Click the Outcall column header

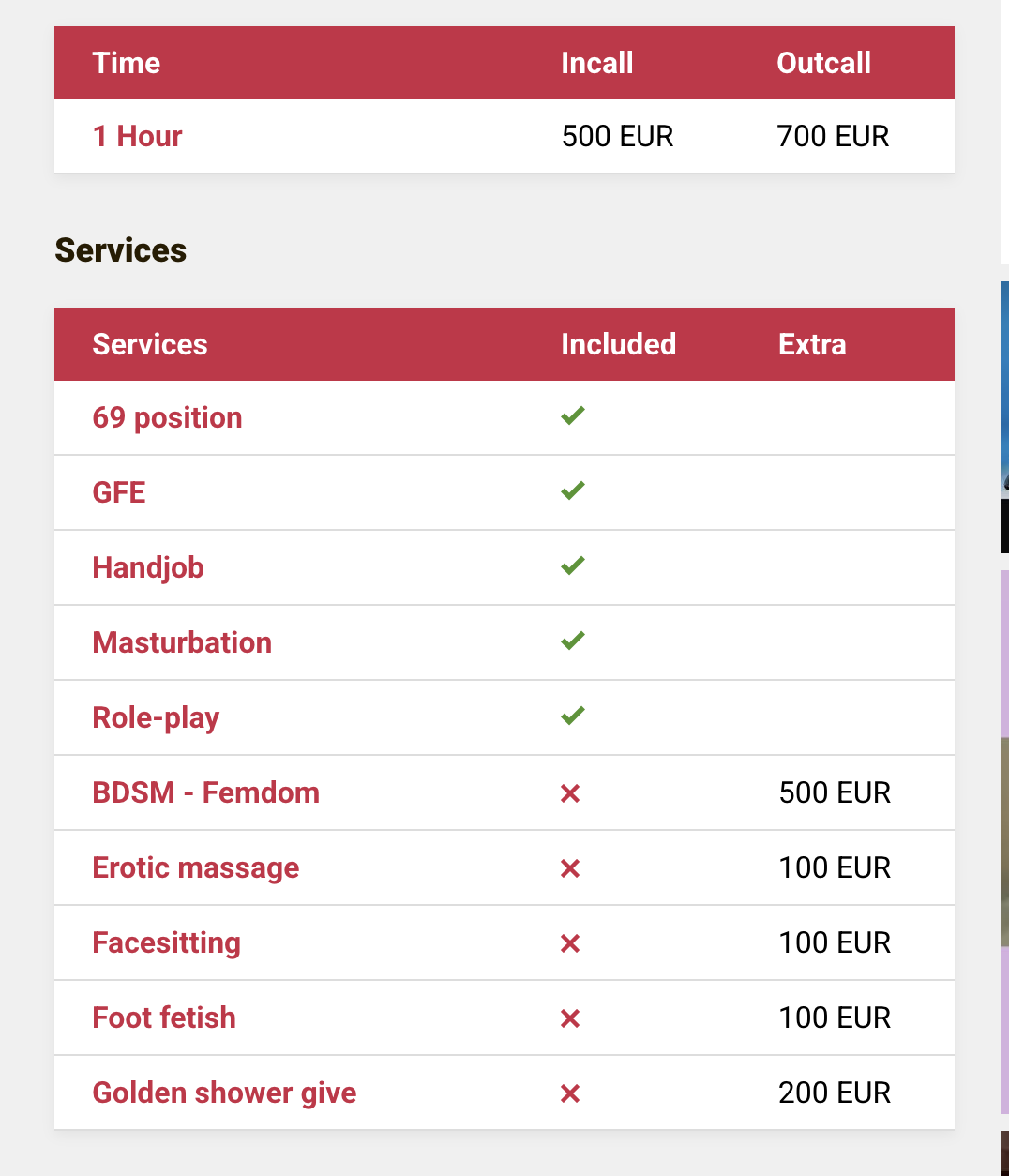coord(824,63)
